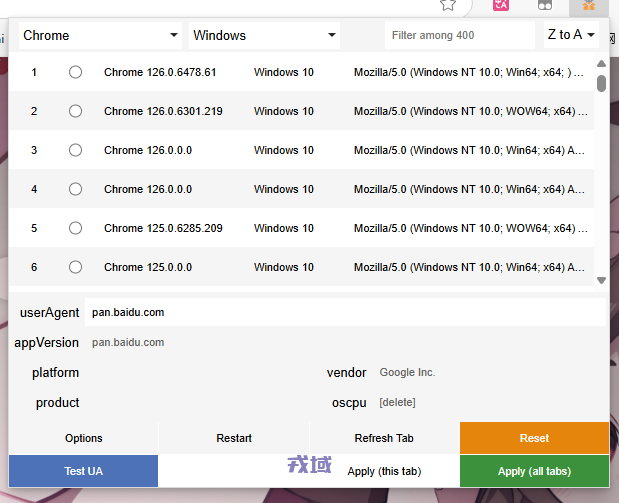
Task: Open the Chrome browser dropdown
Action: click(100, 36)
